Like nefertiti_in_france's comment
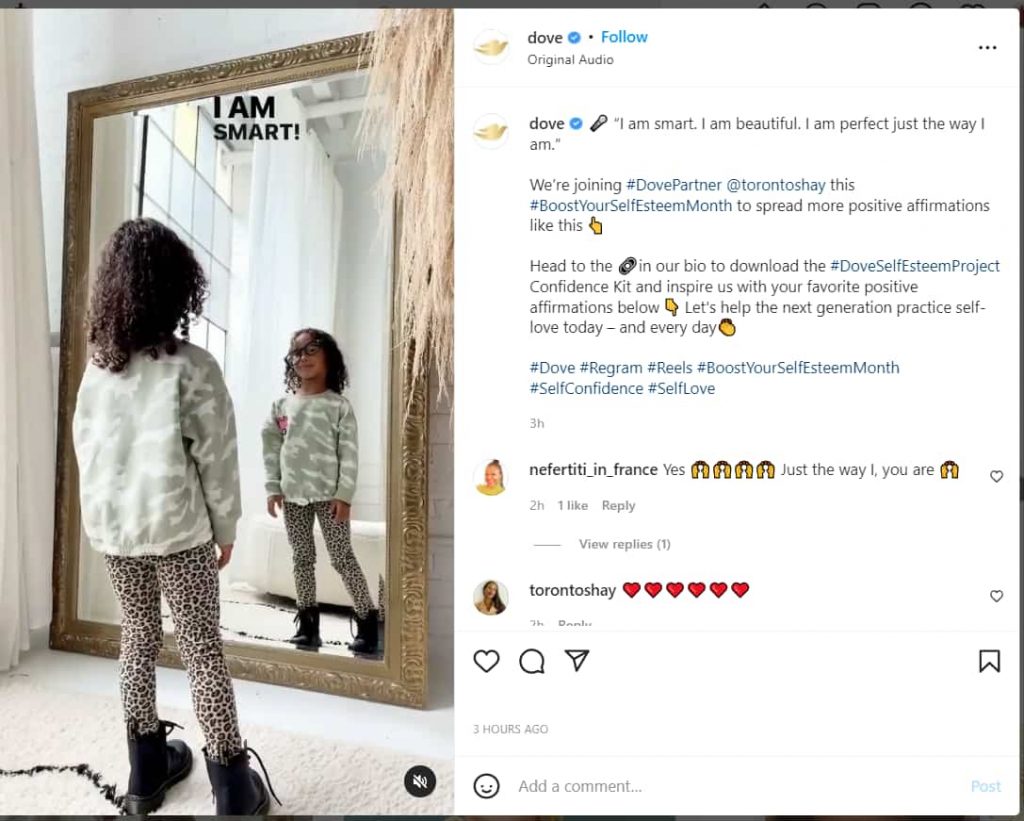 [x=996, y=476]
